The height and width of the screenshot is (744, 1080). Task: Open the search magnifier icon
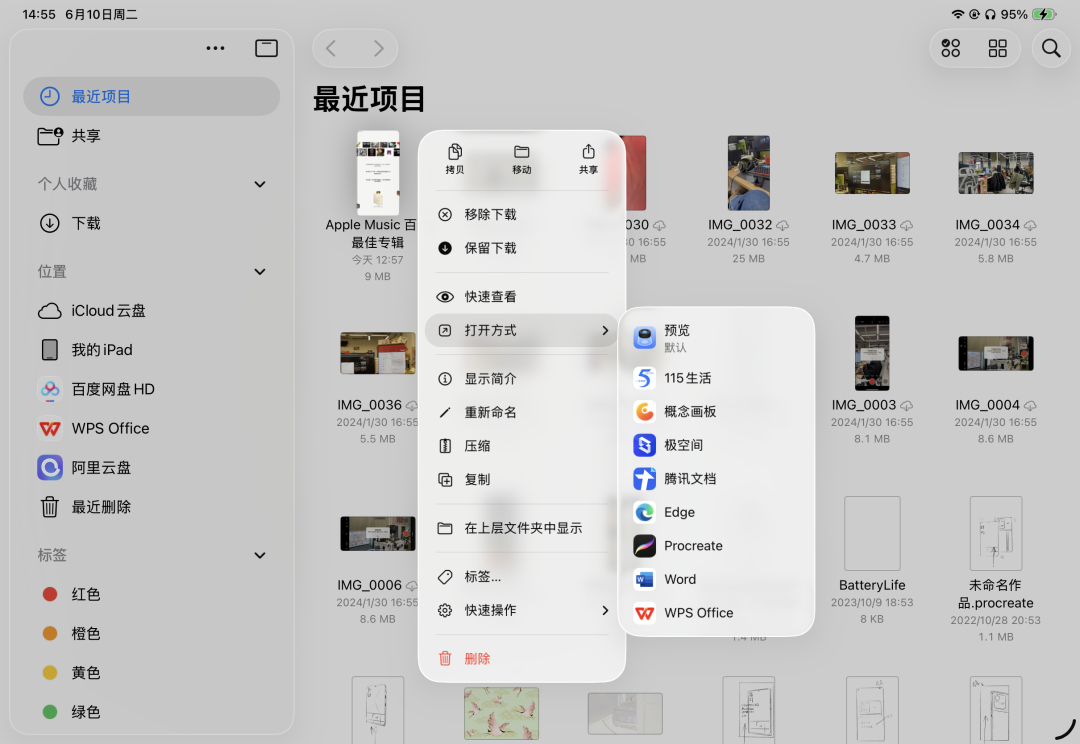(x=1051, y=48)
